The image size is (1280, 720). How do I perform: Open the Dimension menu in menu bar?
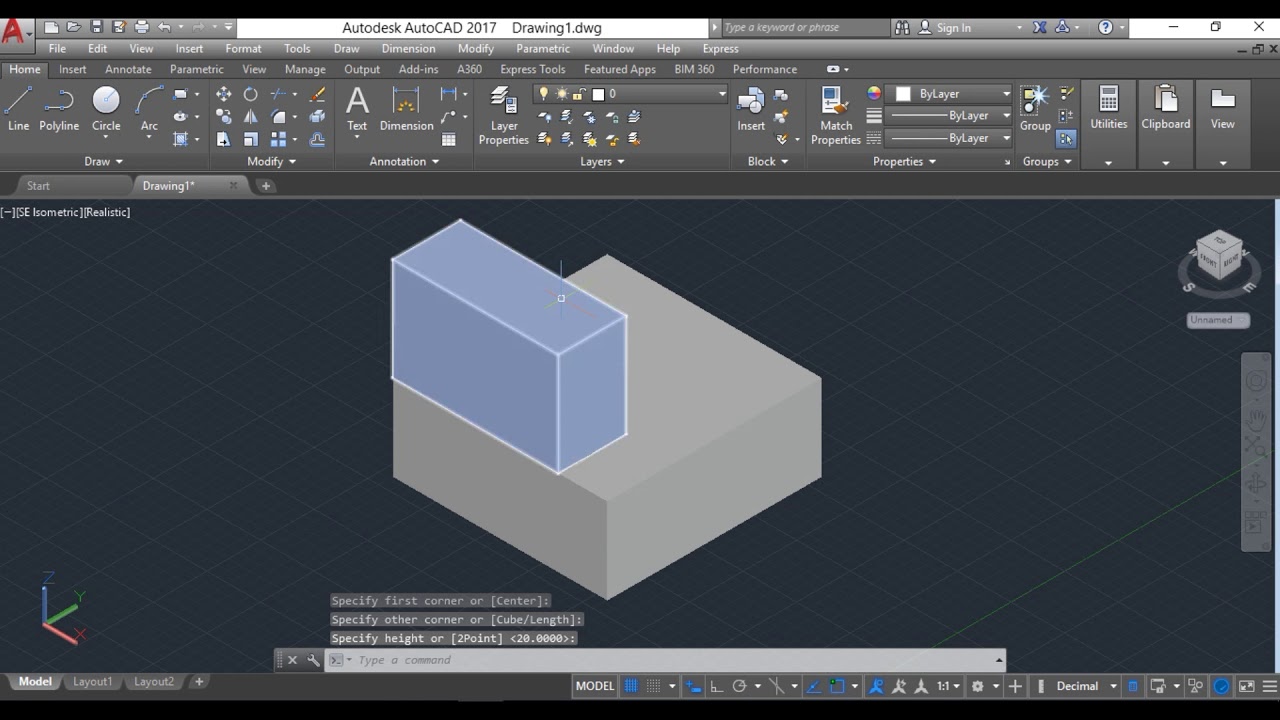pos(408,48)
